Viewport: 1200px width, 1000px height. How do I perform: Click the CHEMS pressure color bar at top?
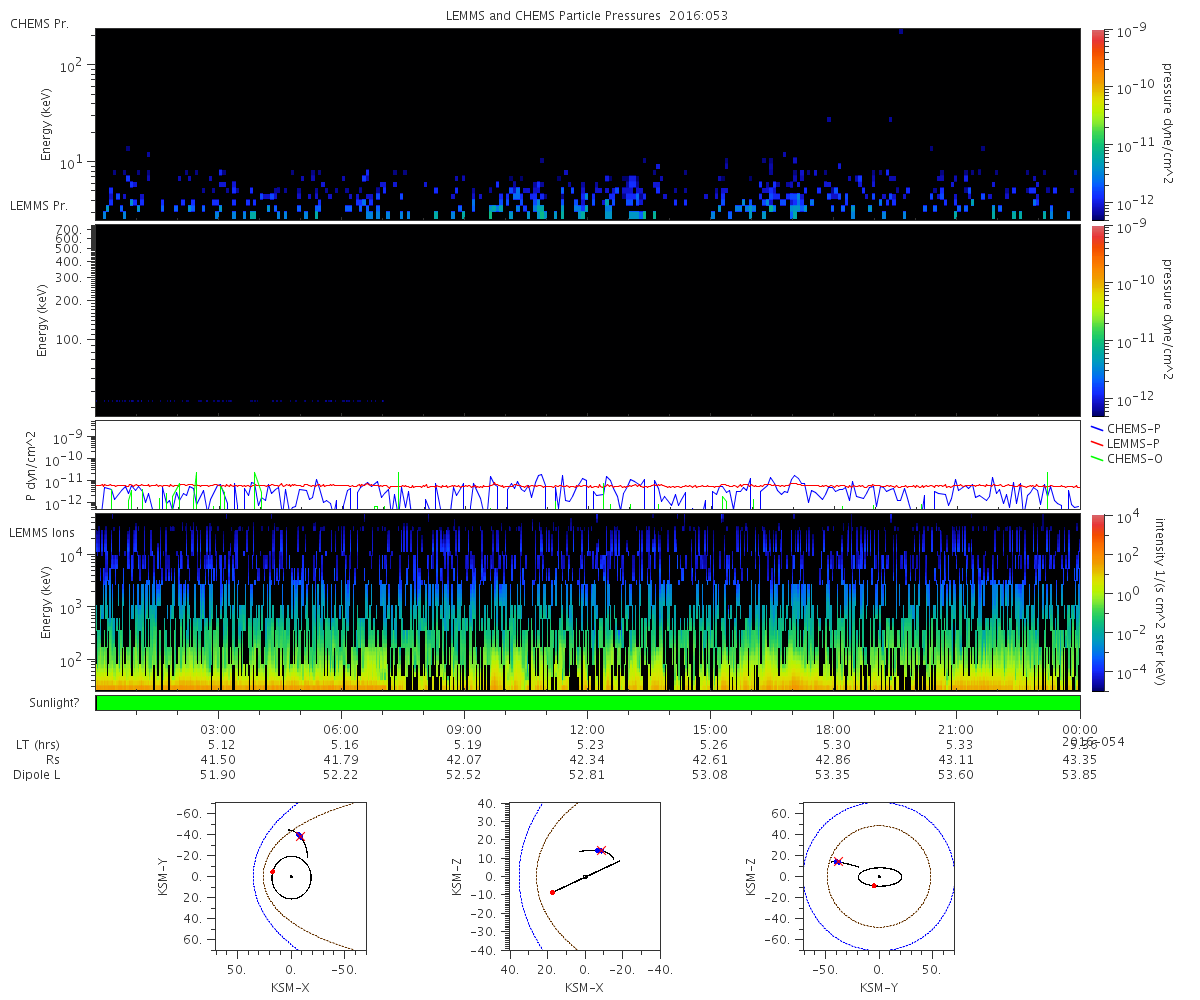click(x=1098, y=124)
